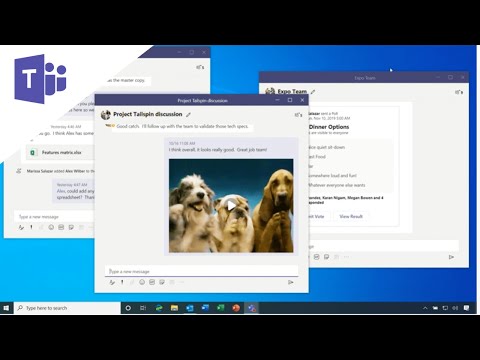480x360 pixels.
Task: Add people in the Expo Team window
Action: (459, 92)
